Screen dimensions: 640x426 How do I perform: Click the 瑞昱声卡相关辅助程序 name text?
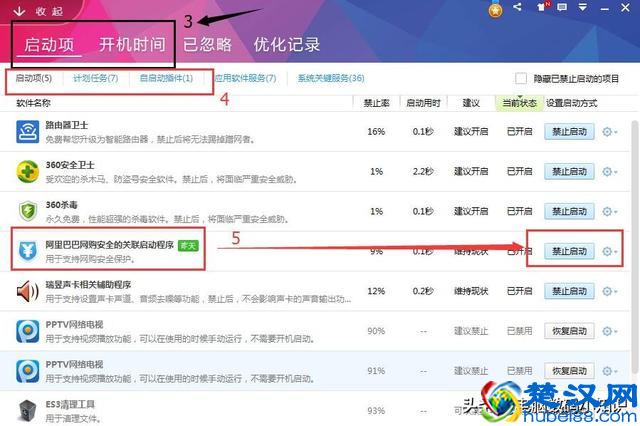[x=88, y=284]
